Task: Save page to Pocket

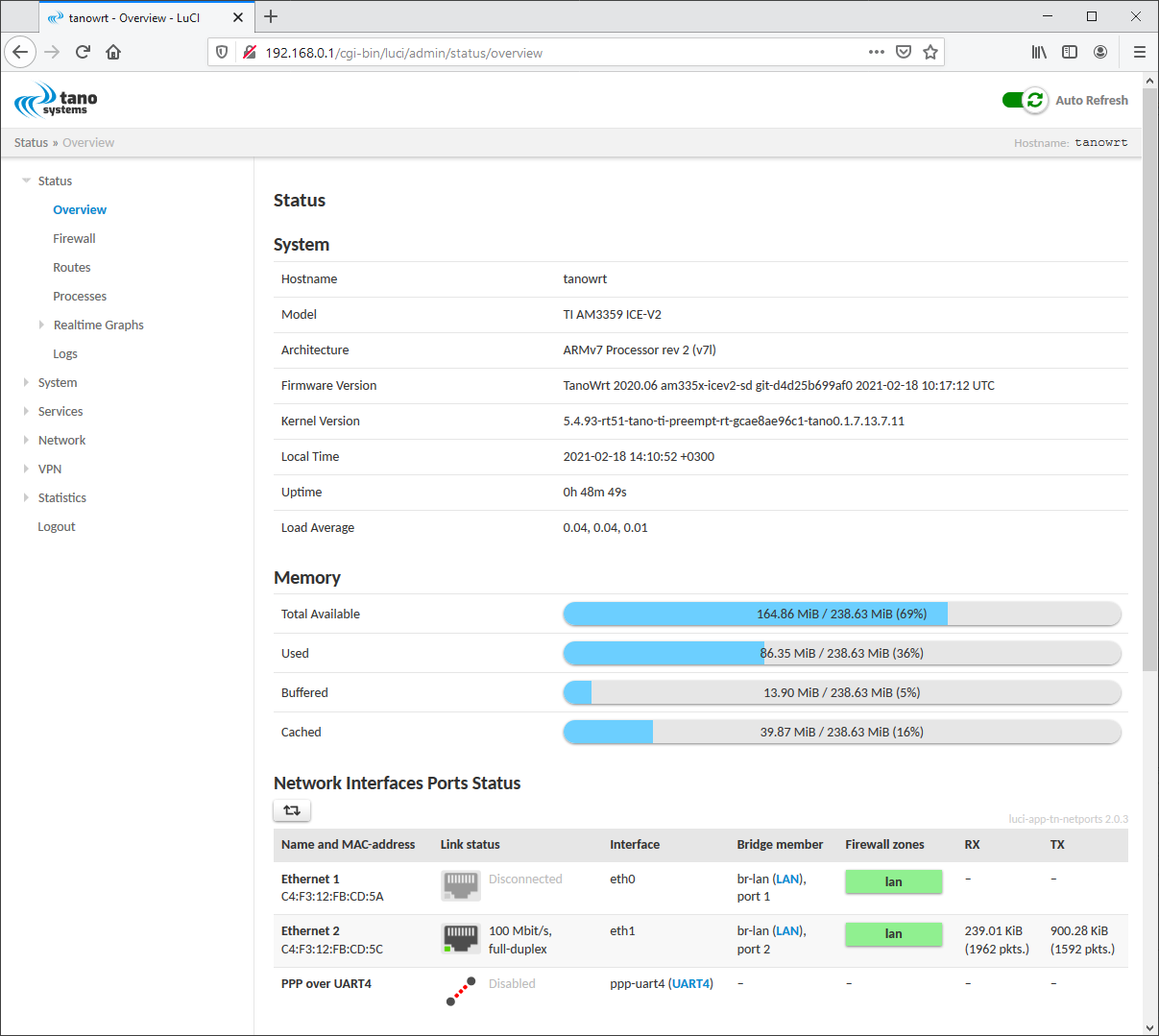Action: [x=903, y=52]
